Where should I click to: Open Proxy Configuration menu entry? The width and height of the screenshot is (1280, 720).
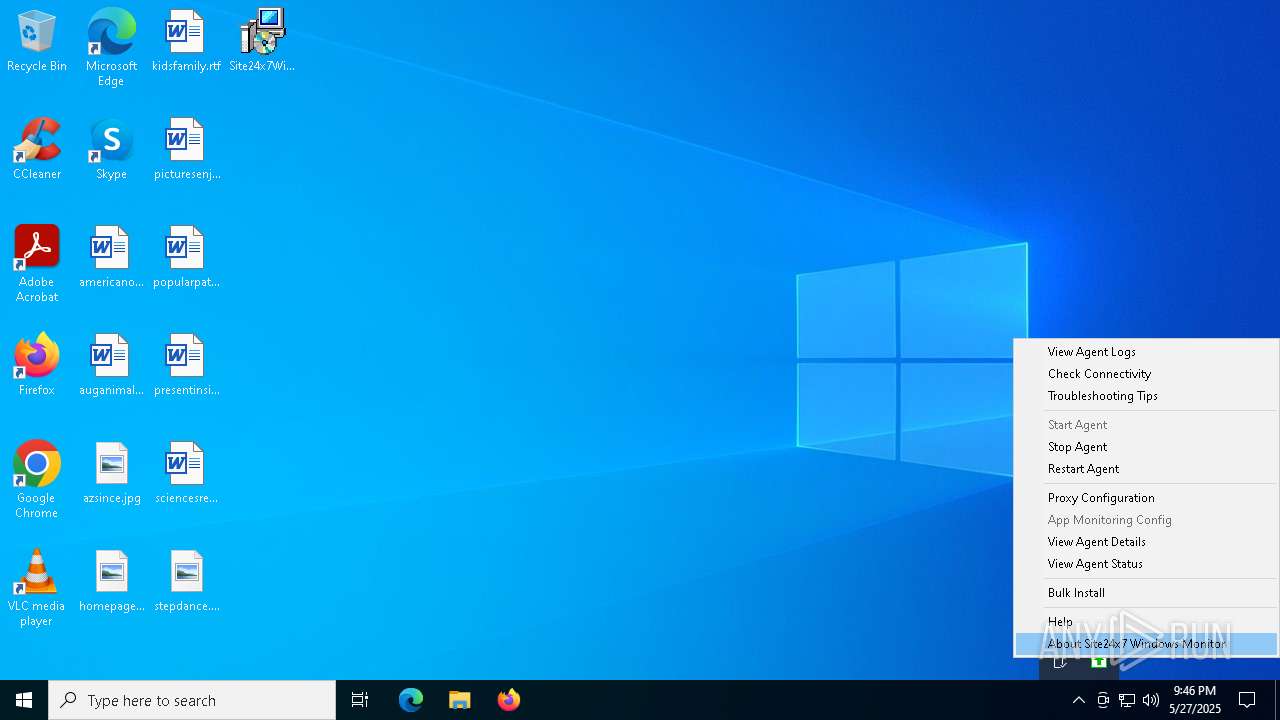pyautogui.click(x=1146, y=498)
